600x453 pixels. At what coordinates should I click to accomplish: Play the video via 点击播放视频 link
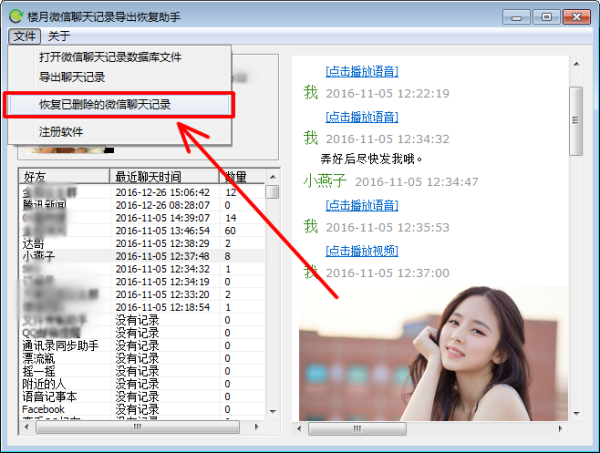(x=361, y=250)
